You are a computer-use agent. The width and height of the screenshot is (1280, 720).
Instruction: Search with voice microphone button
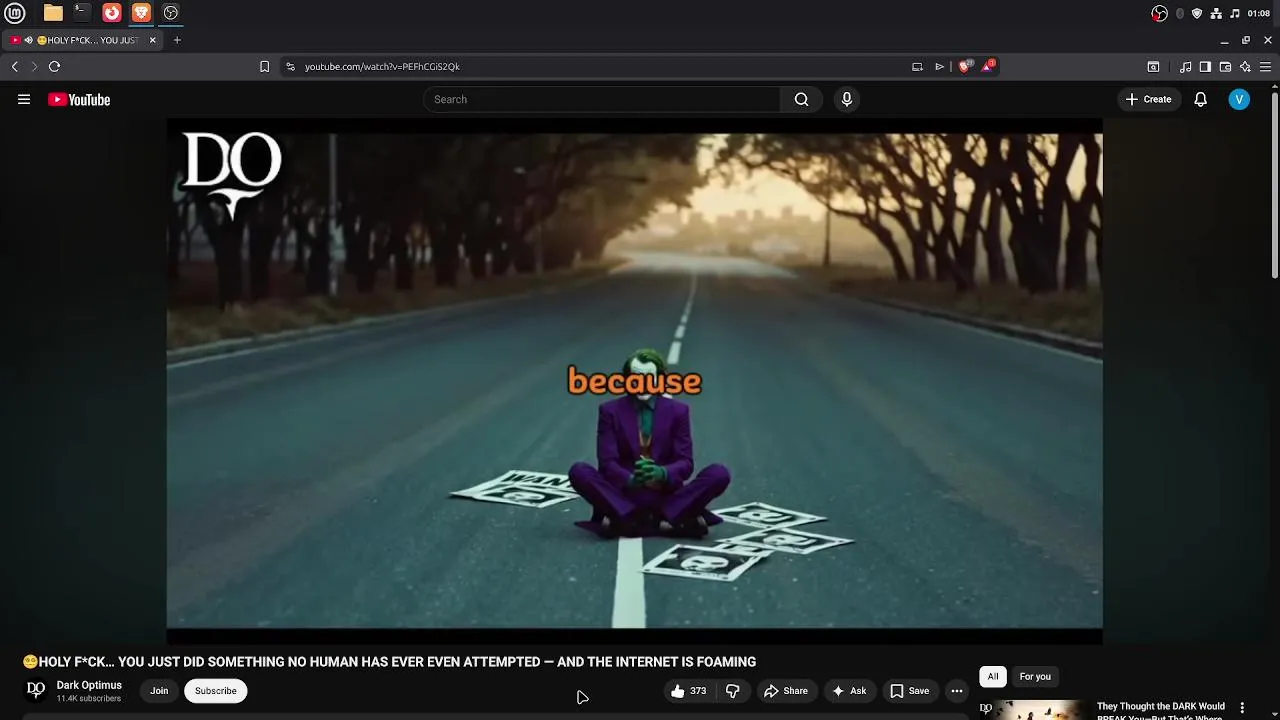(x=847, y=99)
